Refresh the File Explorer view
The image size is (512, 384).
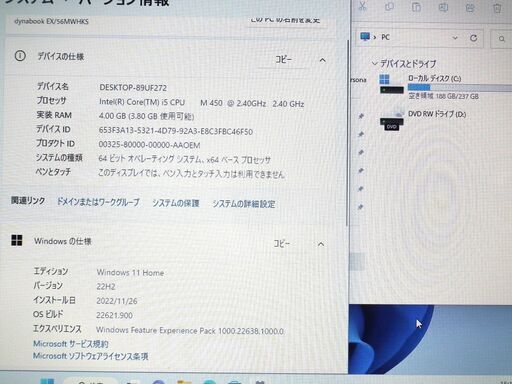[473, 38]
